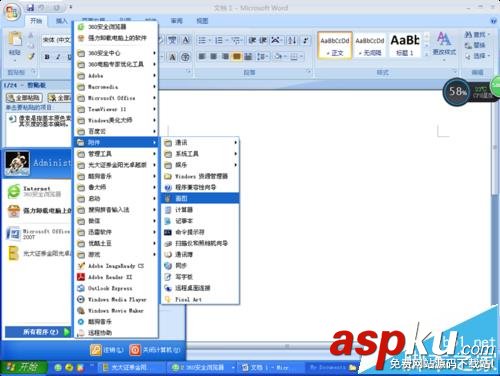Toggle align text right in Word ribbon
The width and height of the screenshot is (500, 376).
225,56
